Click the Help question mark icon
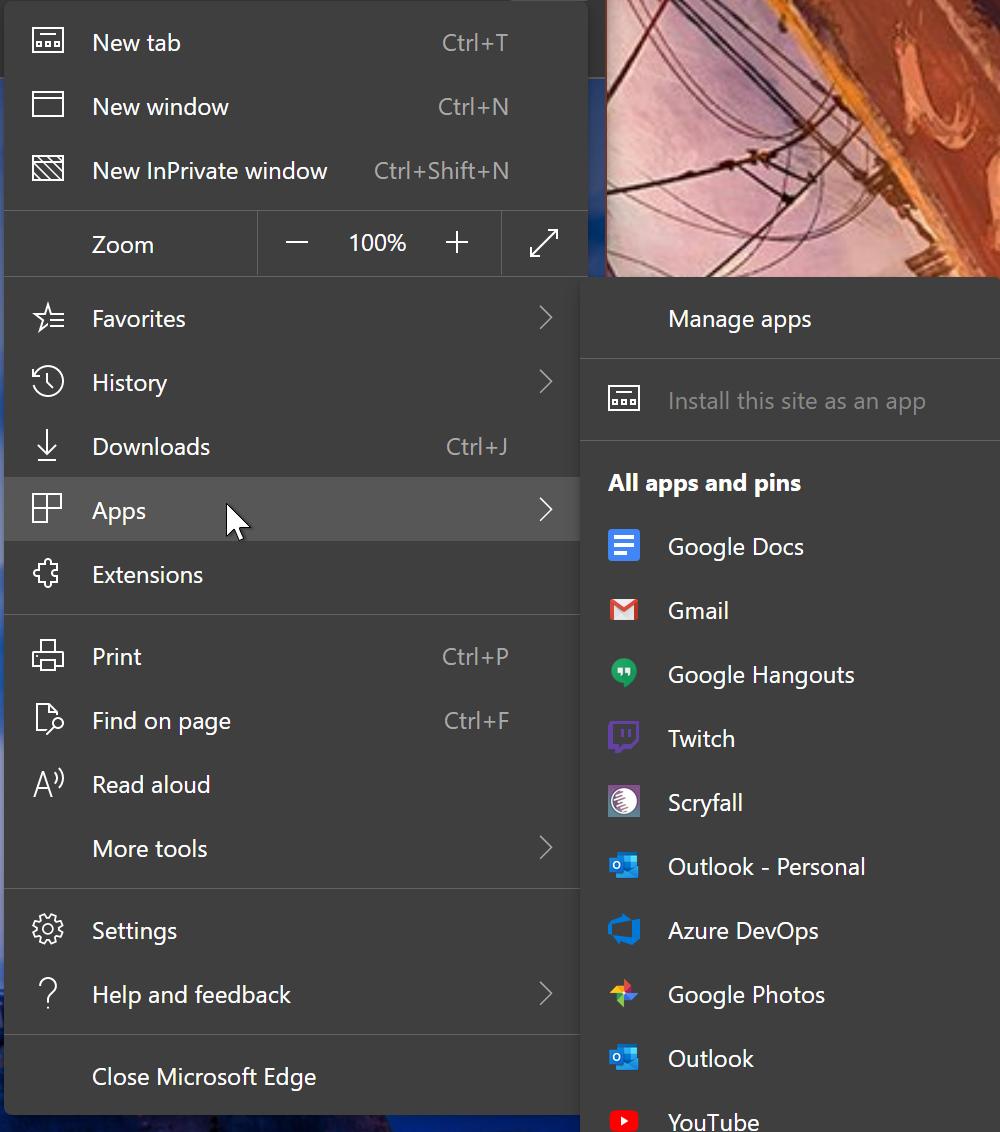The height and width of the screenshot is (1132, 1000). coord(48,993)
